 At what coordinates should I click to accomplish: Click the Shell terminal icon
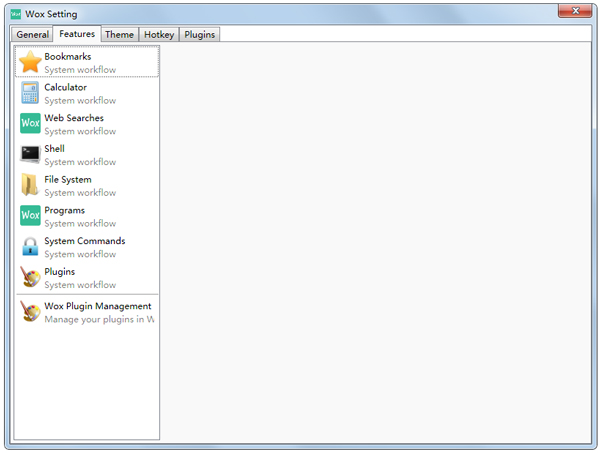click(30, 155)
